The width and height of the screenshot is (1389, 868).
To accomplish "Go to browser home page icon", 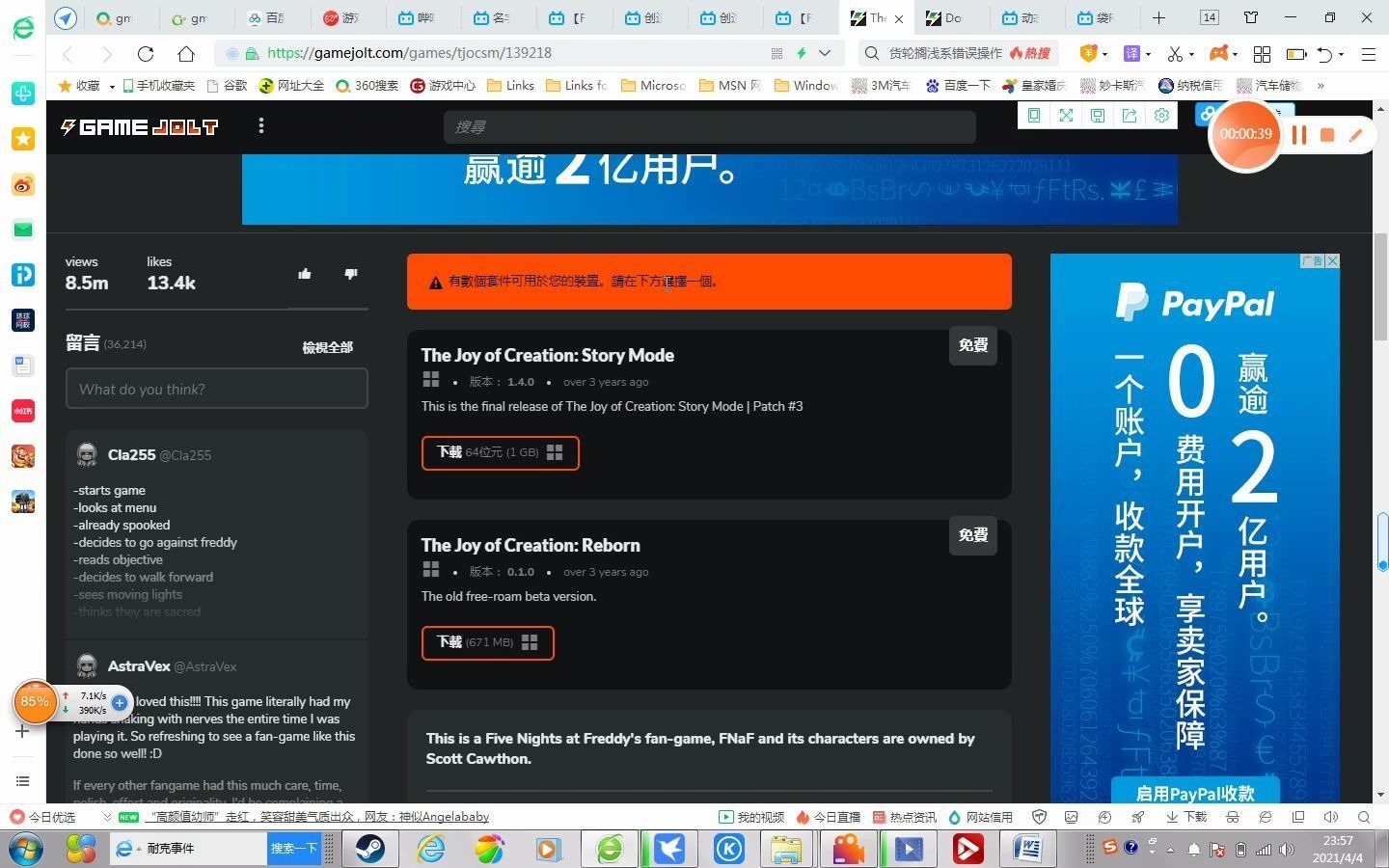I will tap(186, 54).
